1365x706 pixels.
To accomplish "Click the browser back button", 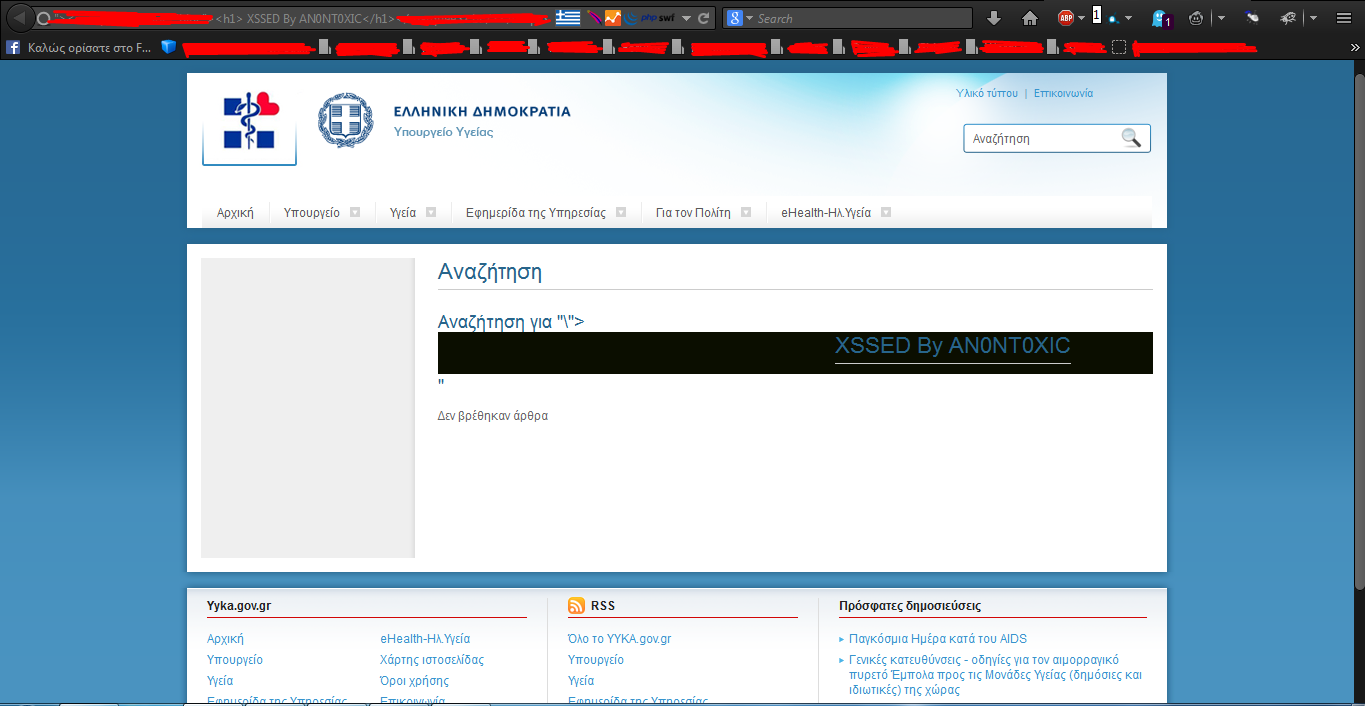I will pyautogui.click(x=19, y=18).
